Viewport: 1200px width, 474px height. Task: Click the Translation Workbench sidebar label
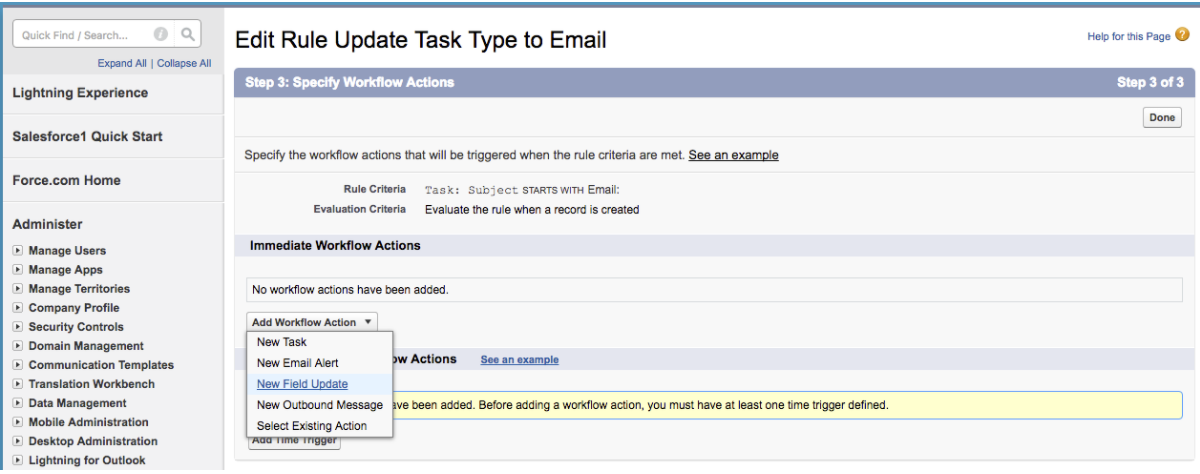tap(92, 384)
